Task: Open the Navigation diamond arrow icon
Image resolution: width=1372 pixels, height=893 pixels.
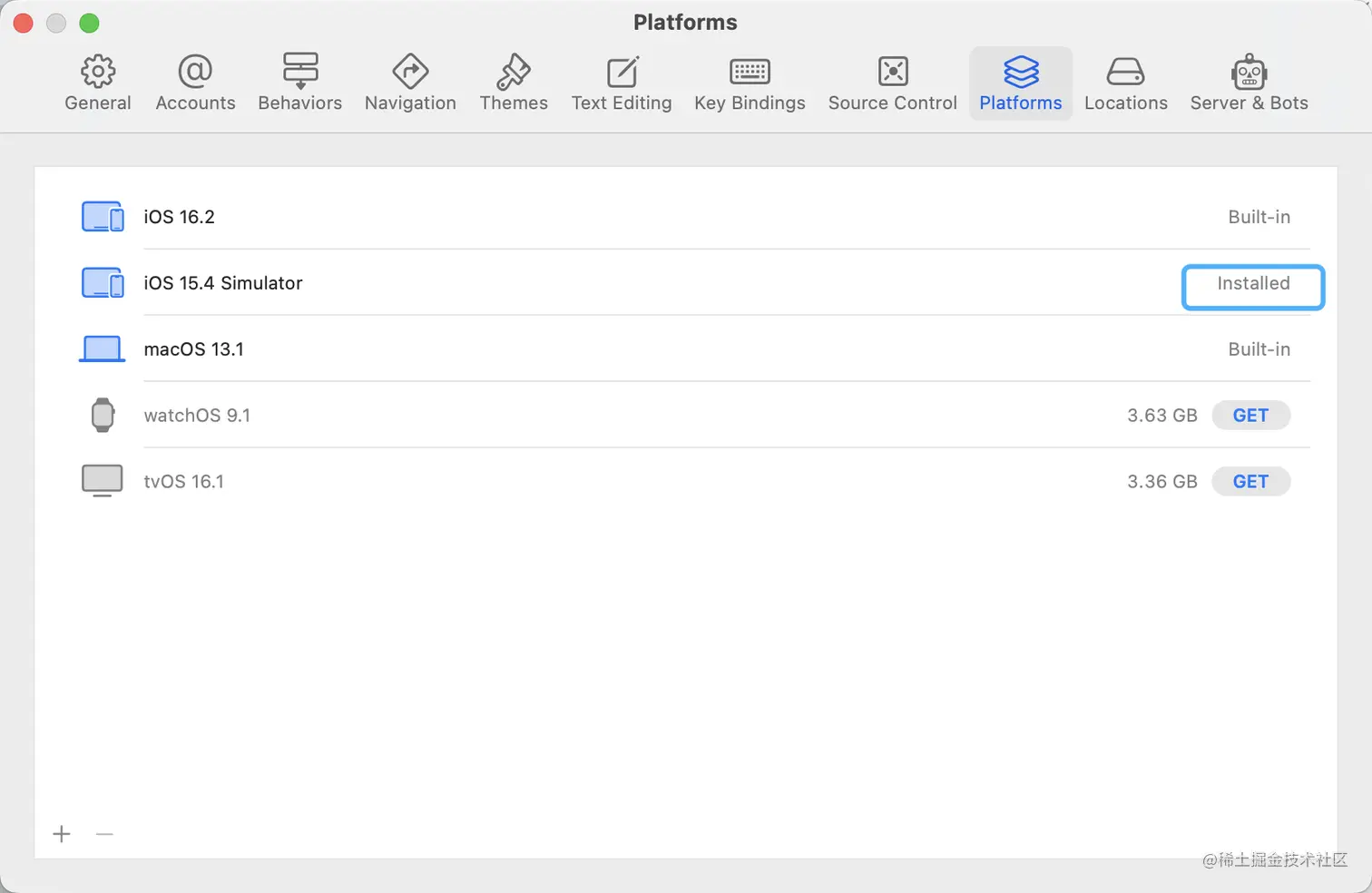Action: coord(410,71)
